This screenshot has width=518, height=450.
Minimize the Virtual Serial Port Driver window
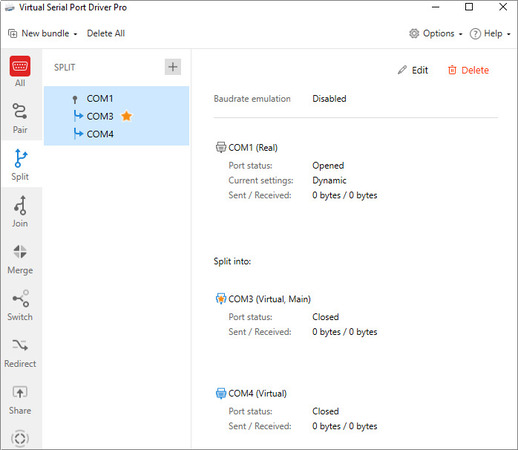(436, 7)
